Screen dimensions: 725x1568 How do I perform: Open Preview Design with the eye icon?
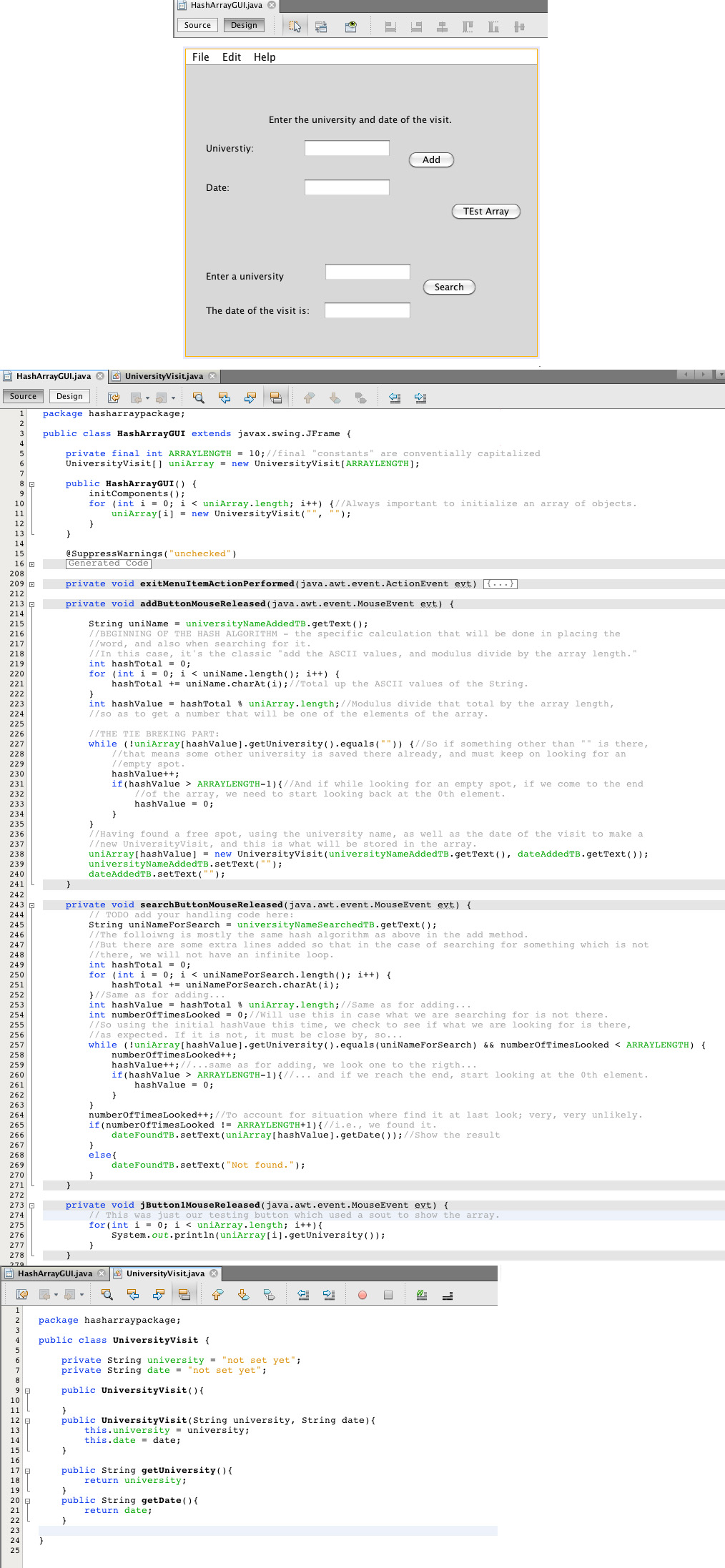coord(350,26)
